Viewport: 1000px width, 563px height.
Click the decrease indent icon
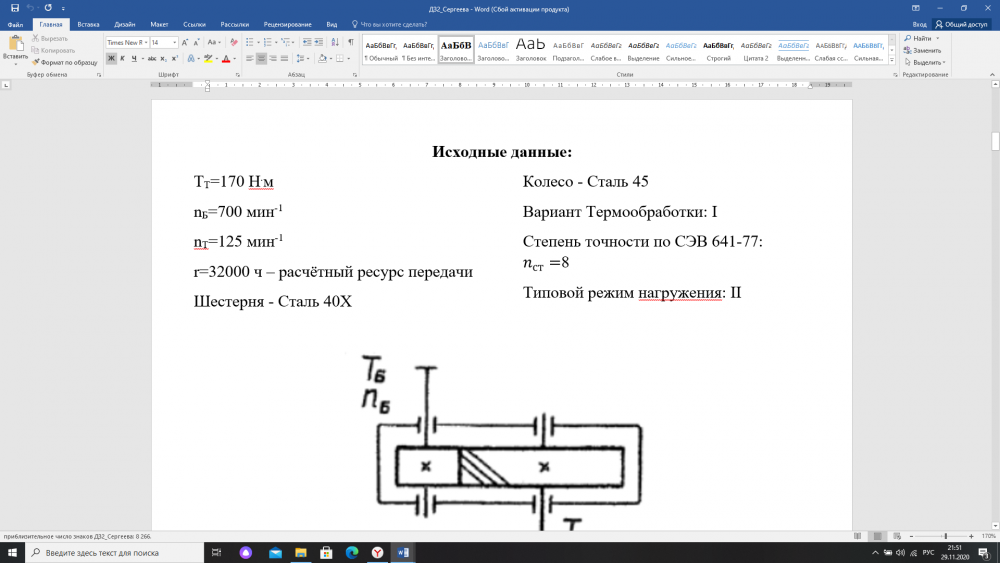(x=307, y=43)
